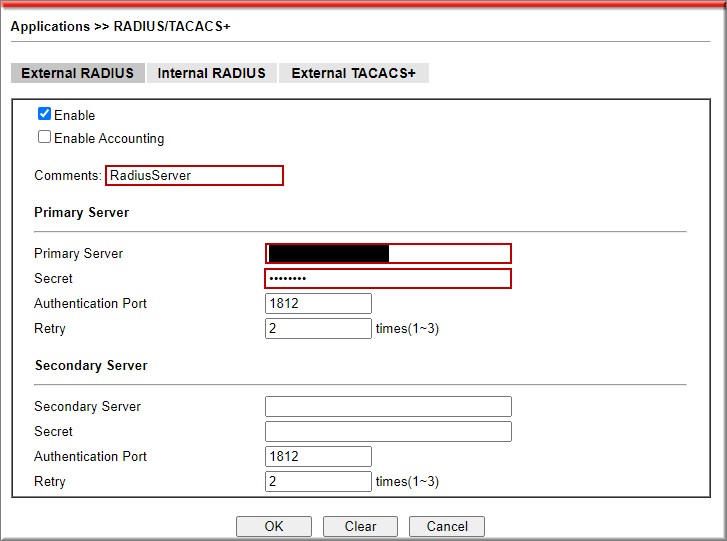Hit the Cancel button
This screenshot has height=541, width=727.
447,526
